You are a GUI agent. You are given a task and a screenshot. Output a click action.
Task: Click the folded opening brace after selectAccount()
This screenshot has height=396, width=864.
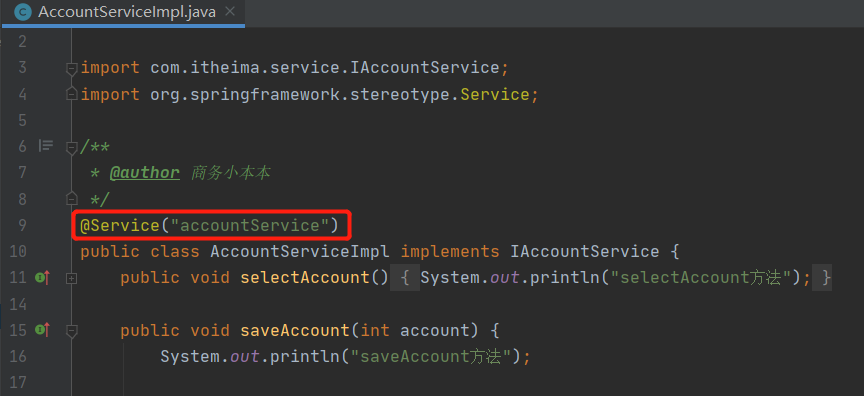(404, 278)
